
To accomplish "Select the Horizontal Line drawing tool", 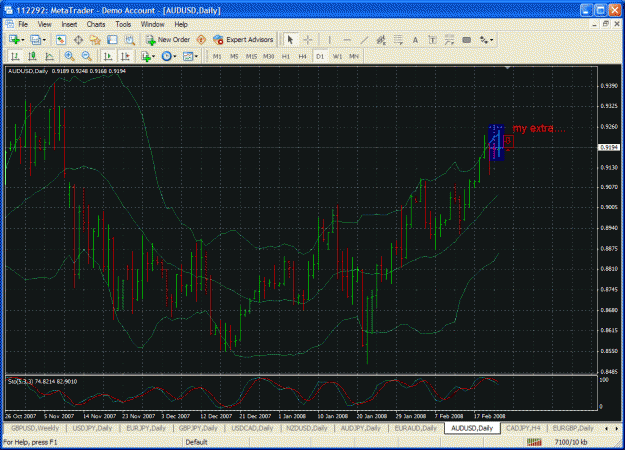I will pos(347,39).
